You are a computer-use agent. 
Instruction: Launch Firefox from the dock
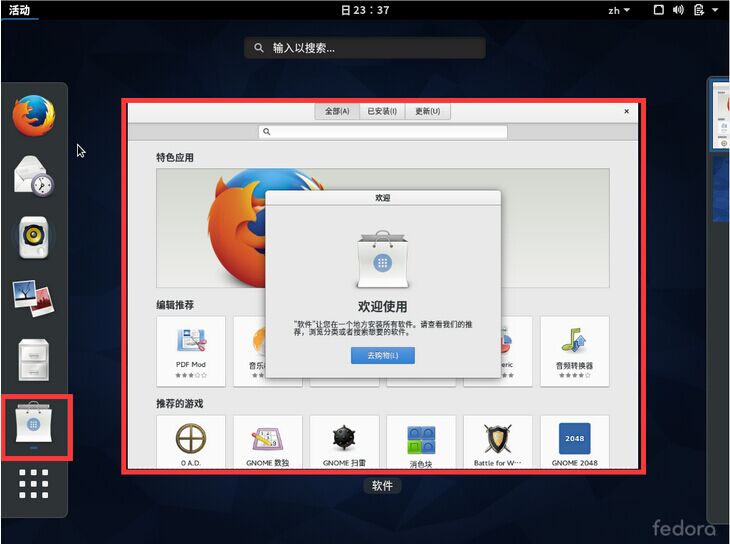(34, 116)
